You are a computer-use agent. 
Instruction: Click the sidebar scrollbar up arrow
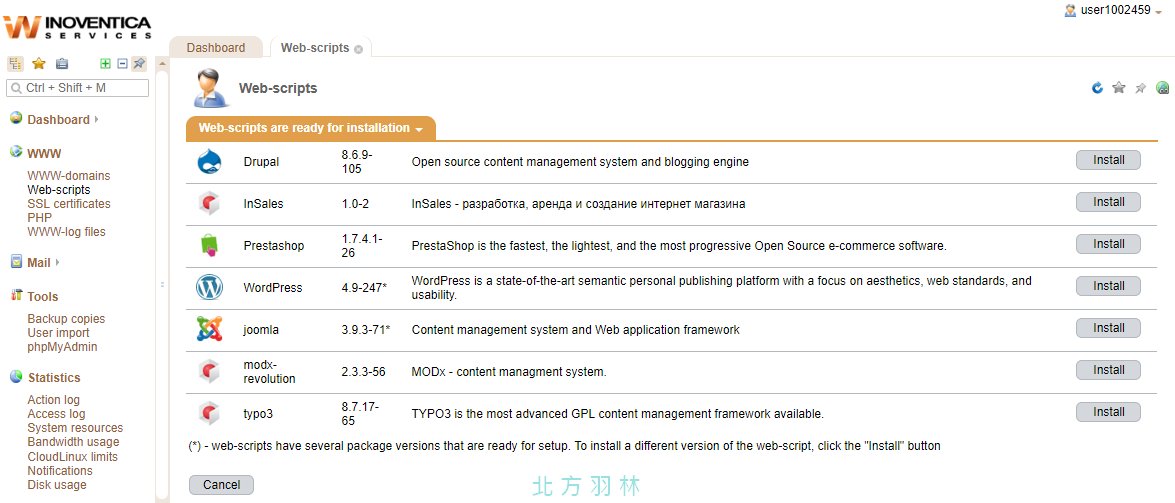click(x=161, y=64)
